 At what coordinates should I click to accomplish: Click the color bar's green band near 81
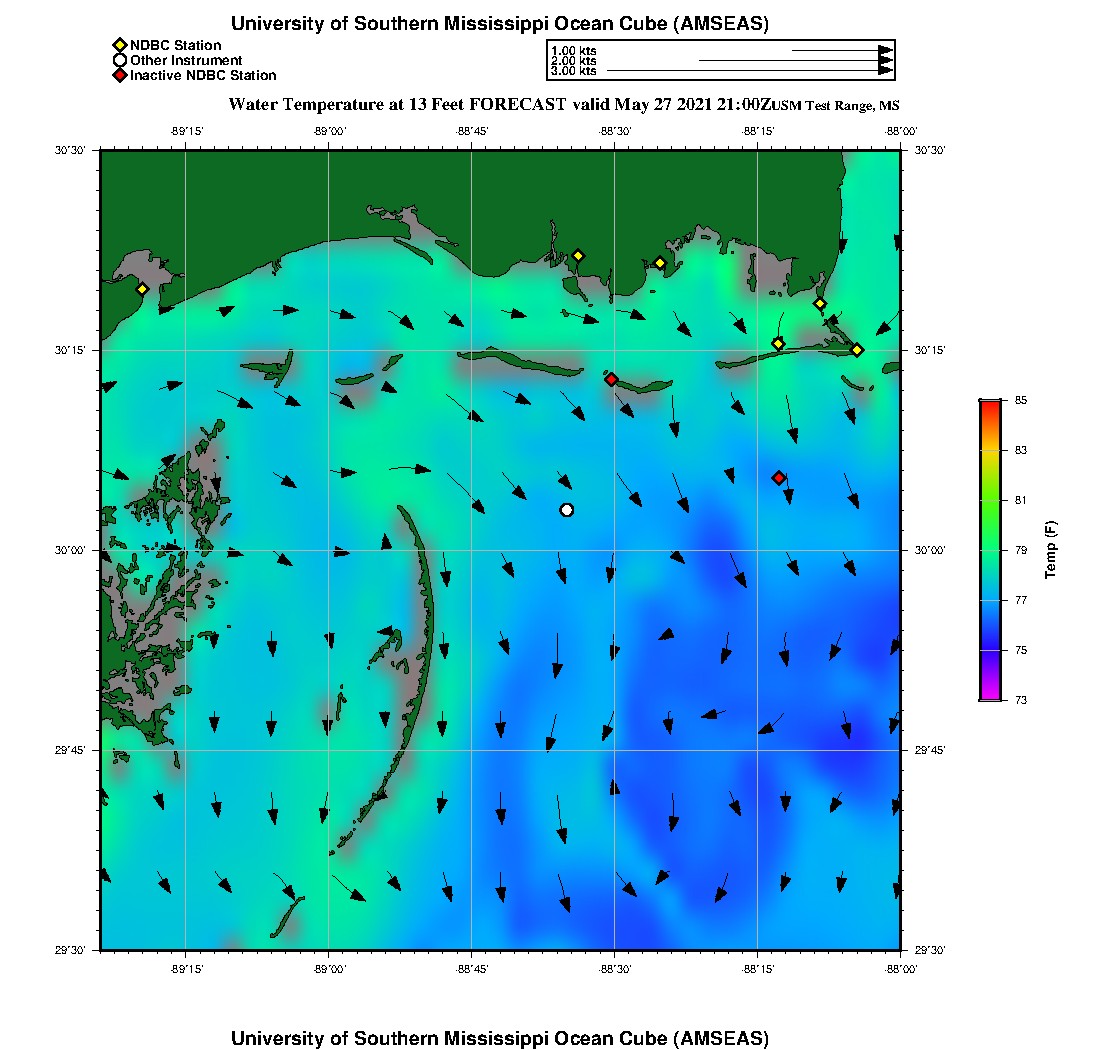tap(991, 500)
